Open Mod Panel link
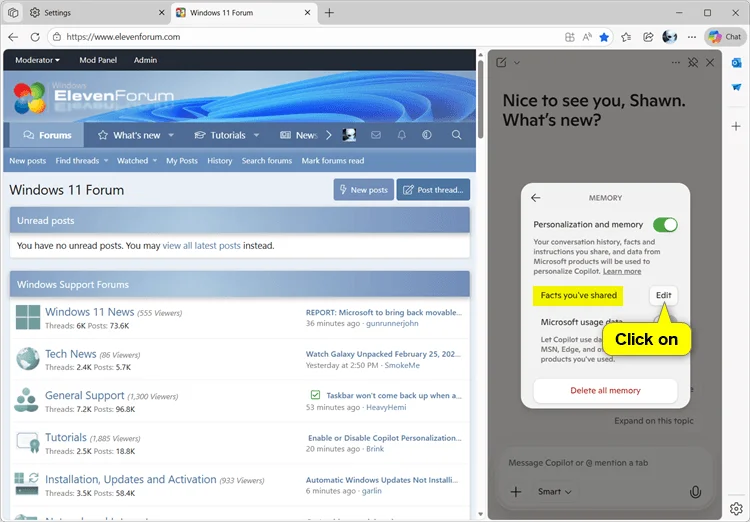 tap(98, 60)
